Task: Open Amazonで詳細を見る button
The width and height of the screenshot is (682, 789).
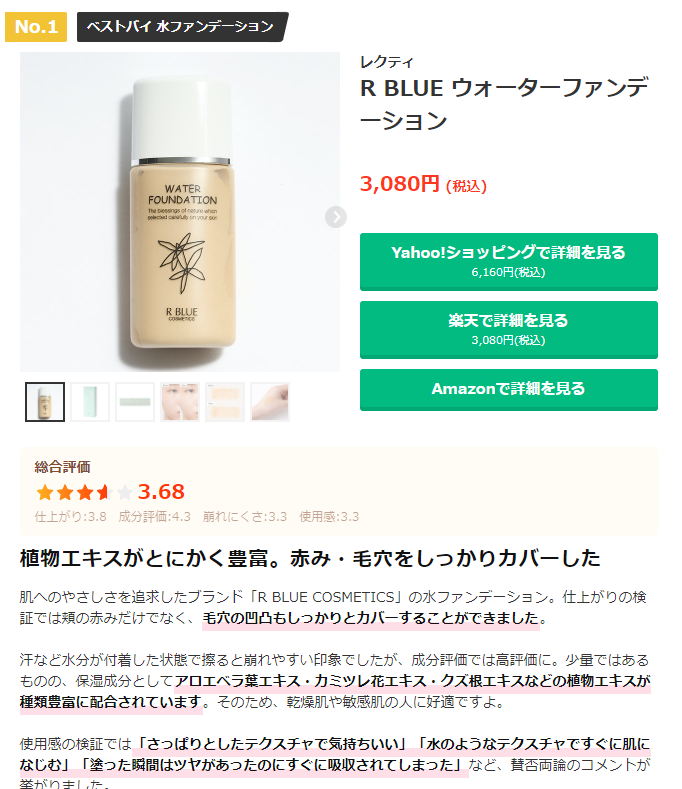Action: [x=508, y=389]
